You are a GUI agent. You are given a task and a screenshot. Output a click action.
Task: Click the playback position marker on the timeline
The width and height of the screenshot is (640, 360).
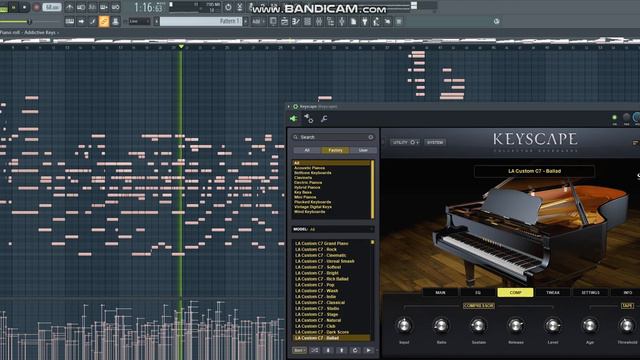click(181, 47)
